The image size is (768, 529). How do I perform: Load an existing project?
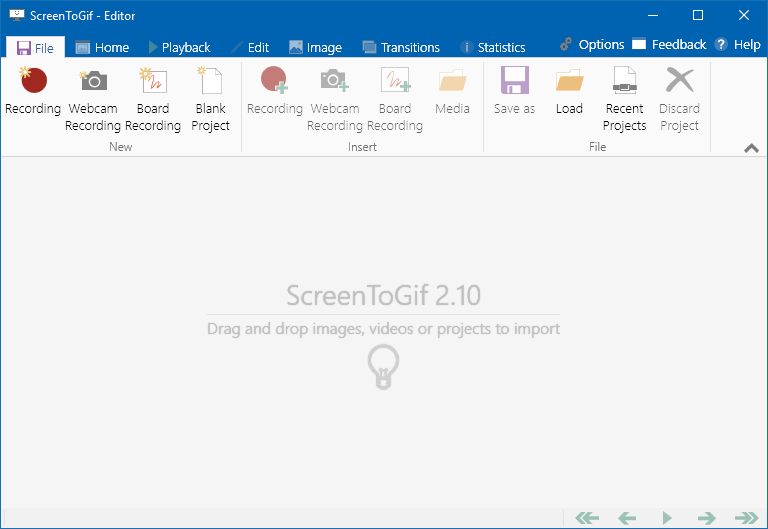(x=569, y=92)
